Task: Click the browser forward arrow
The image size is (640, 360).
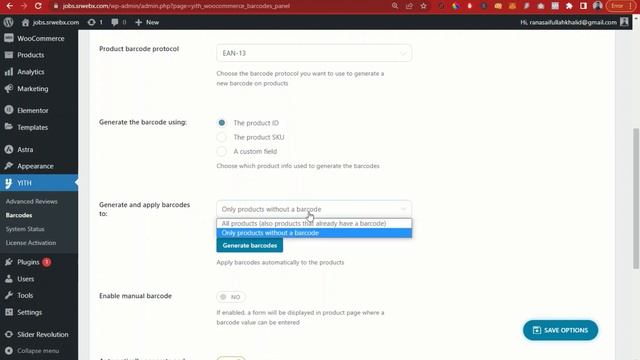Action: pos(24,6)
